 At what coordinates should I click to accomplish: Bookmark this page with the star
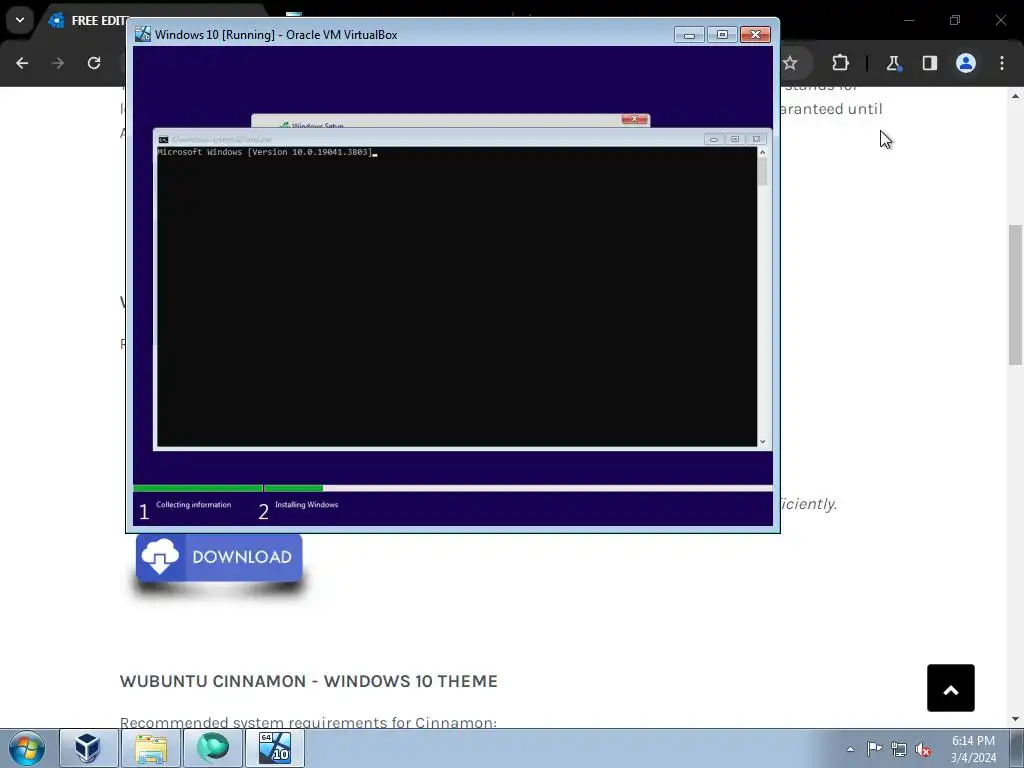tap(790, 63)
